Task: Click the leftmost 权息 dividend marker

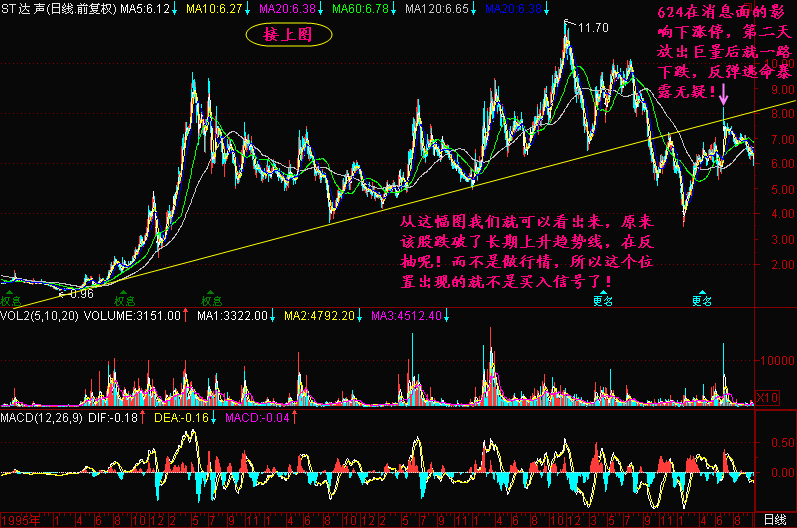Action: [11, 299]
